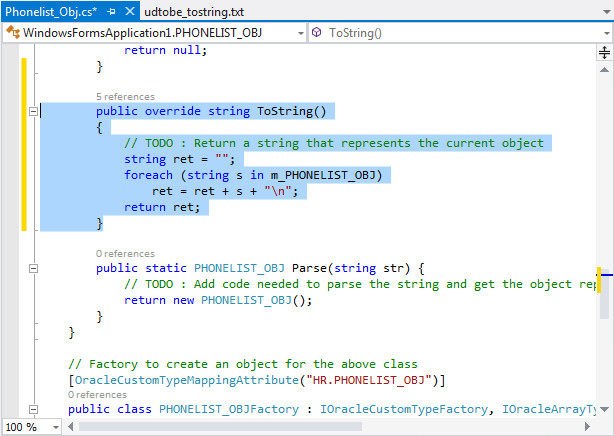Click the '// TODO : Return a string' comment

(334, 143)
